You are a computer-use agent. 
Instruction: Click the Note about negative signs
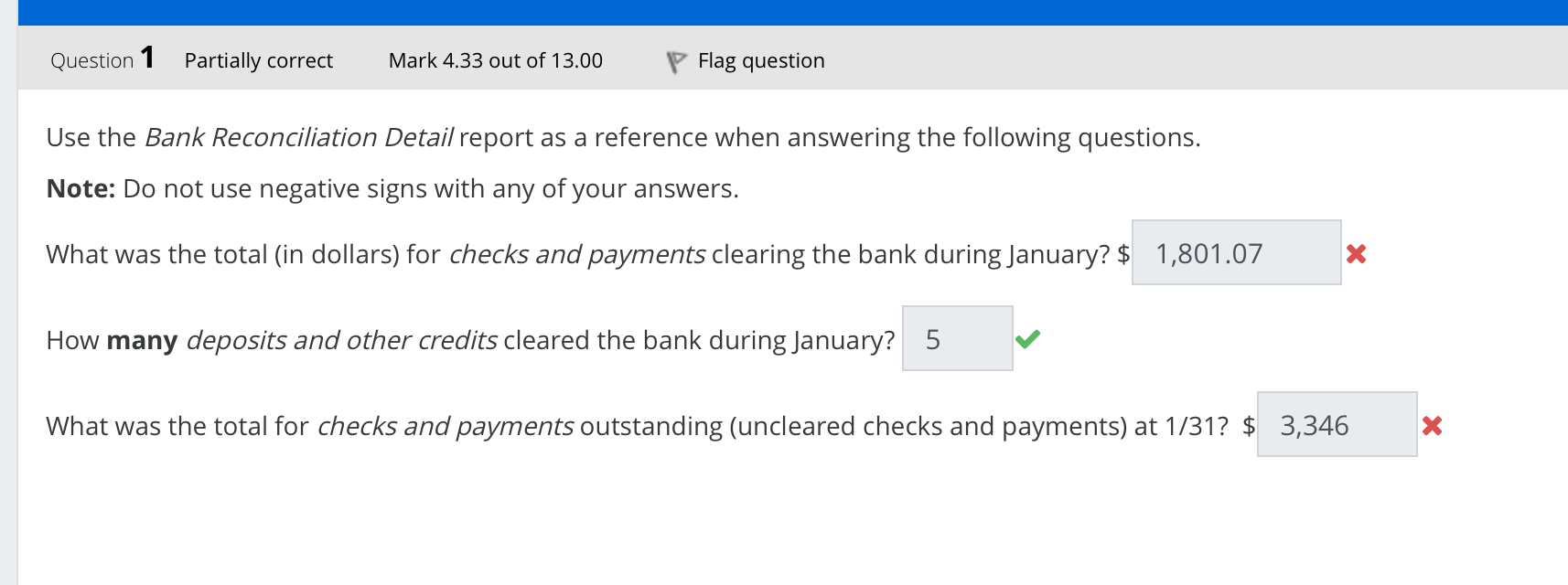click(x=393, y=188)
